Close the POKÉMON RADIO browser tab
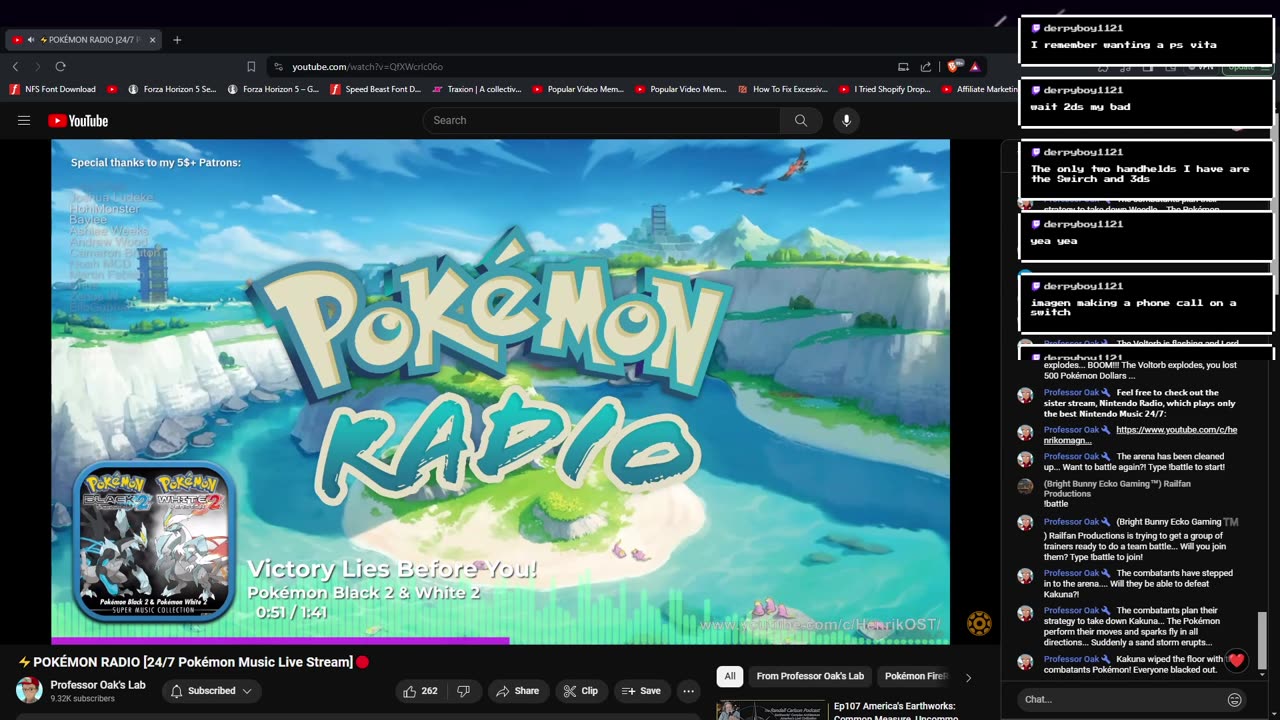 [152, 40]
